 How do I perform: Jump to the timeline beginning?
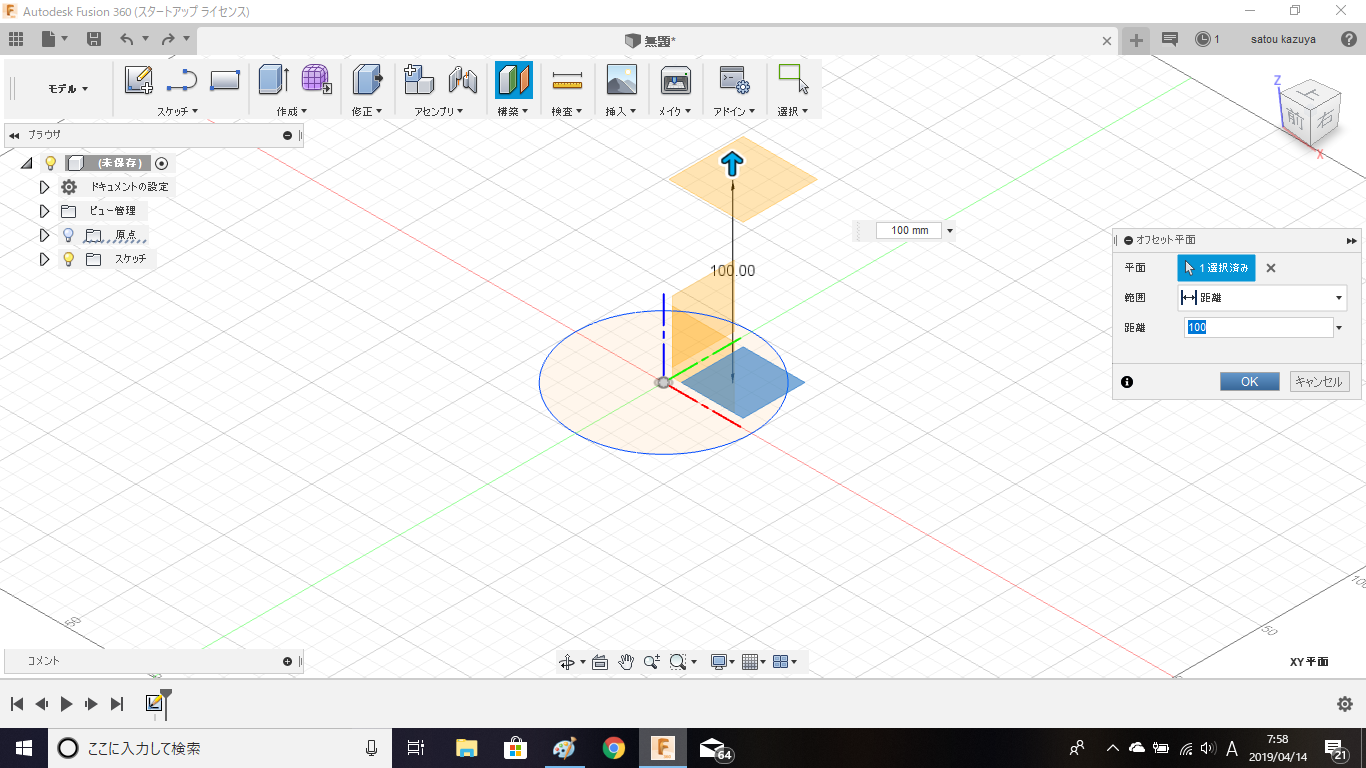pos(17,704)
